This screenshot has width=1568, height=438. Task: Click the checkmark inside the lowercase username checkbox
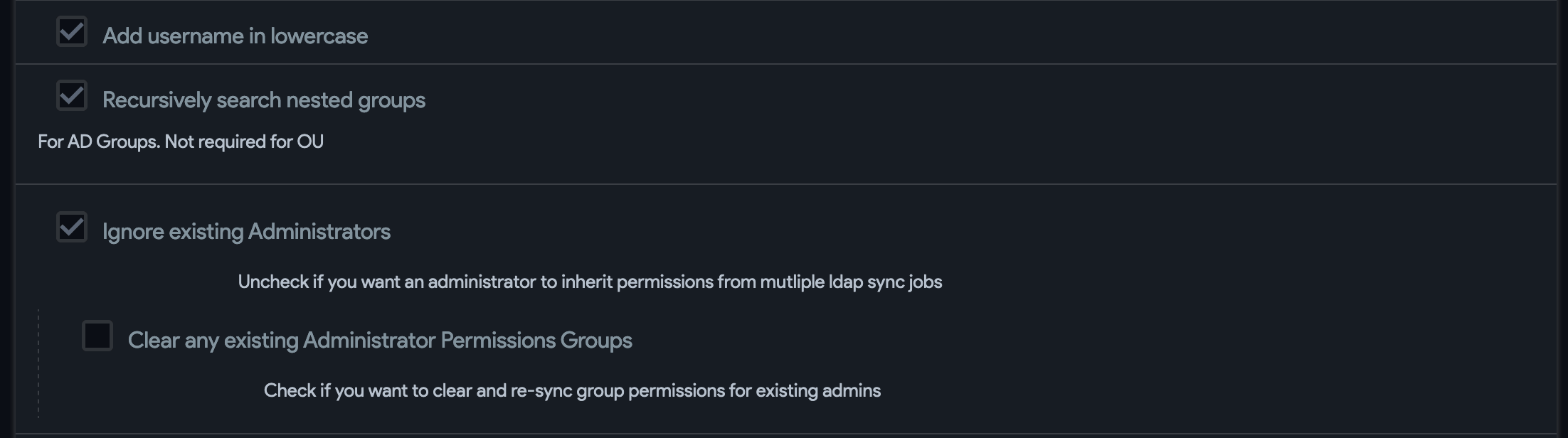pyautogui.click(x=70, y=31)
